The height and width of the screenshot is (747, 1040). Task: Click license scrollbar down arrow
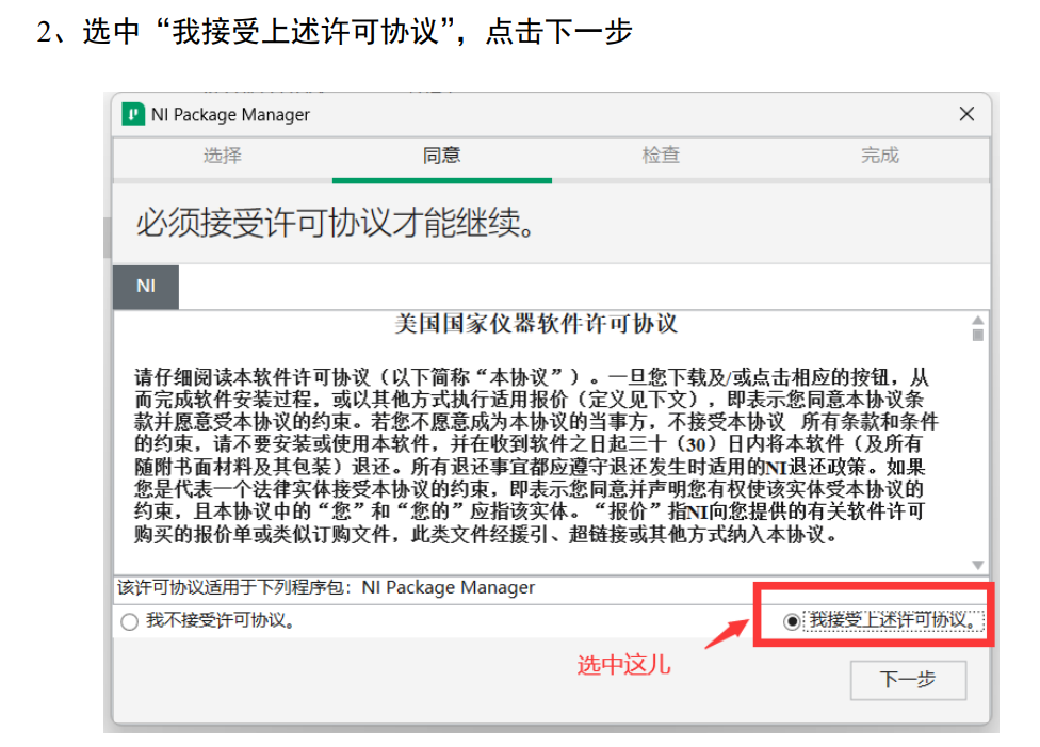point(978,565)
